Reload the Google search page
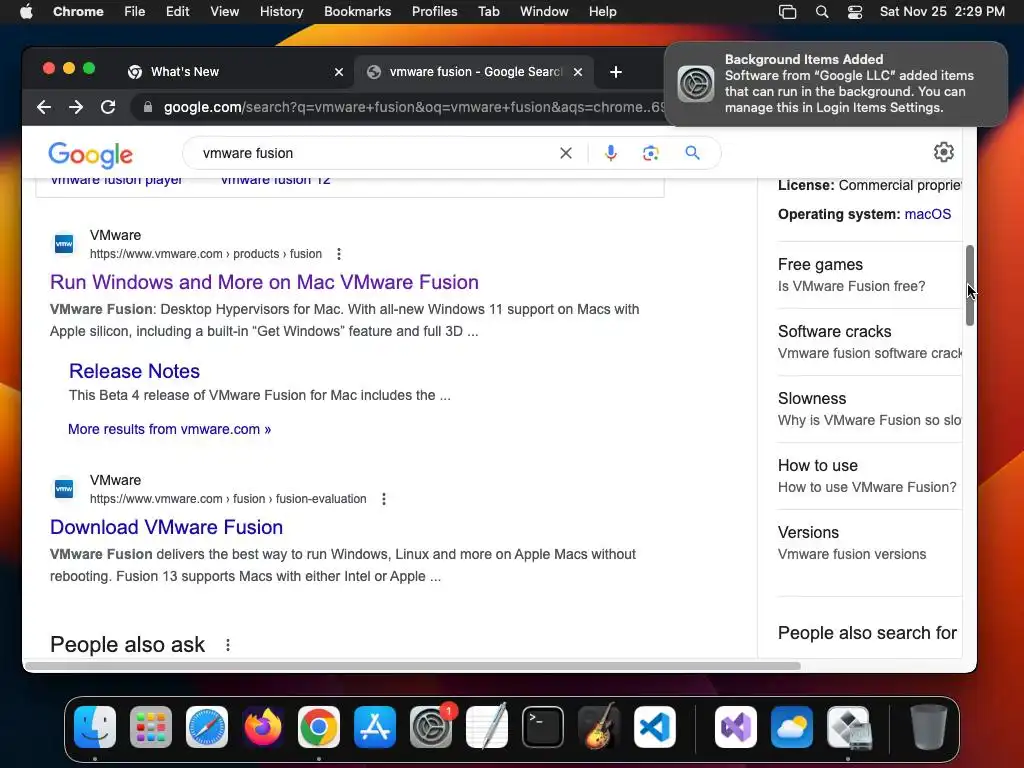The width and height of the screenshot is (1024, 768). 108,107
